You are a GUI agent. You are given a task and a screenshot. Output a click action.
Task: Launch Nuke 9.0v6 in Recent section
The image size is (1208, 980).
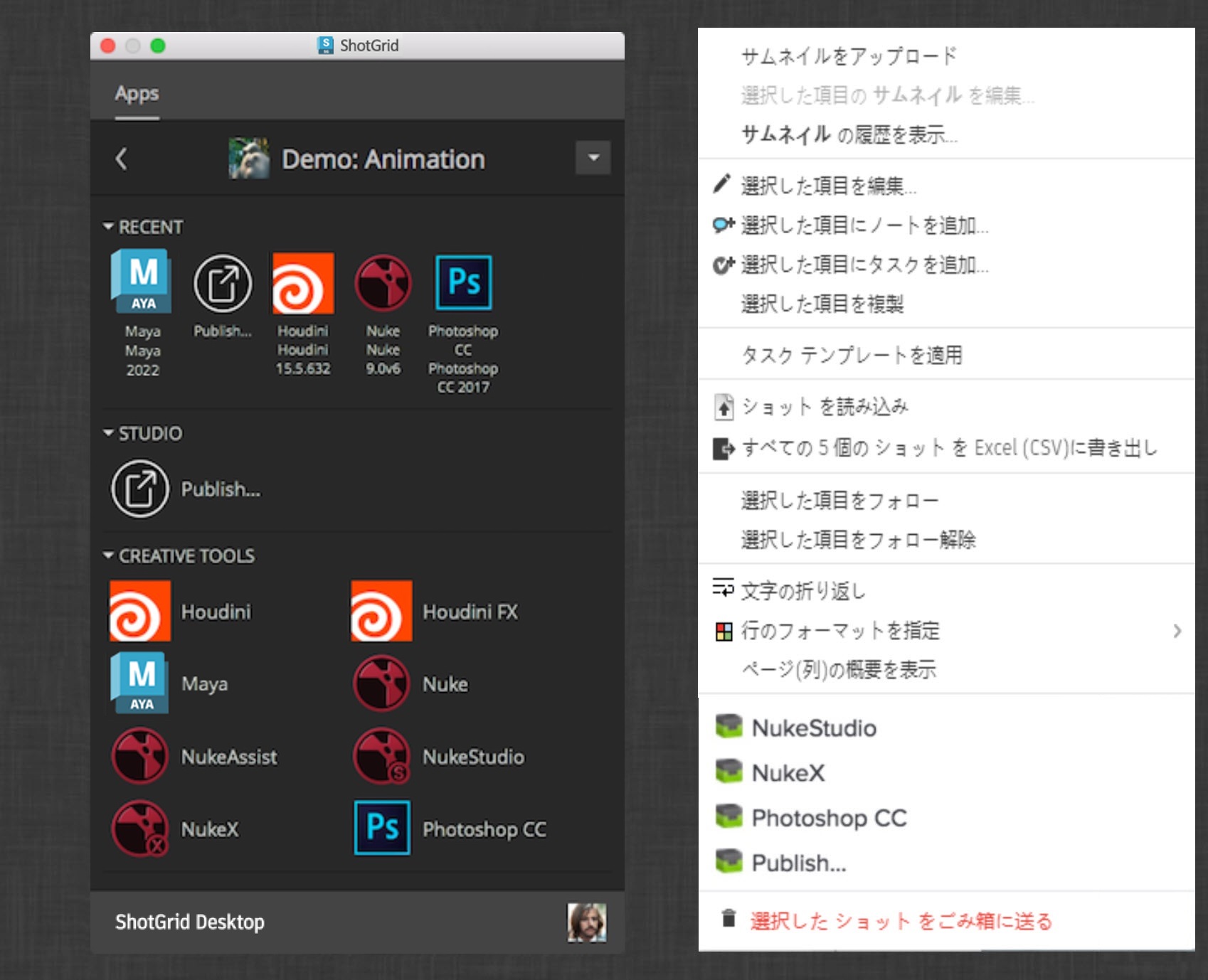click(x=383, y=283)
